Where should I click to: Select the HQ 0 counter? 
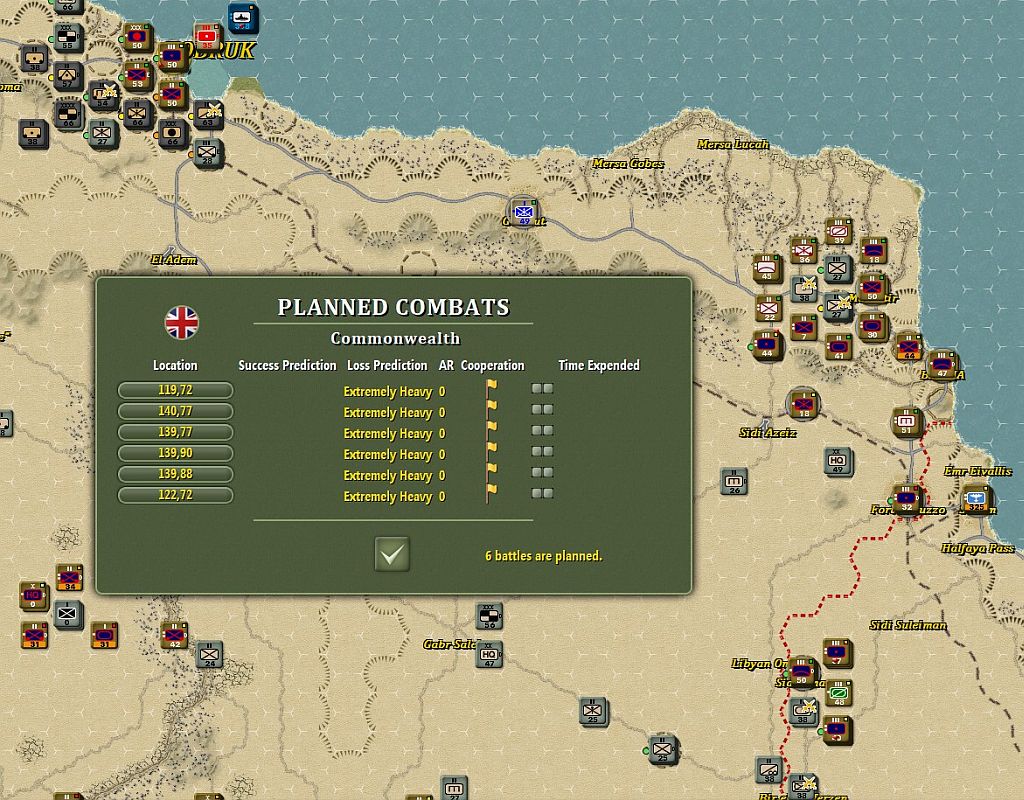(x=33, y=596)
